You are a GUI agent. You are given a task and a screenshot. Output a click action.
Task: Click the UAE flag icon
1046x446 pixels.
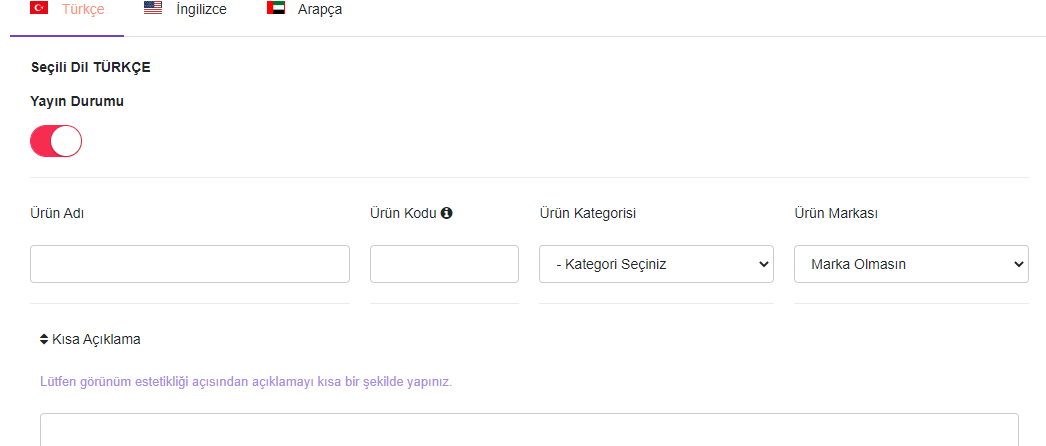pos(276,9)
